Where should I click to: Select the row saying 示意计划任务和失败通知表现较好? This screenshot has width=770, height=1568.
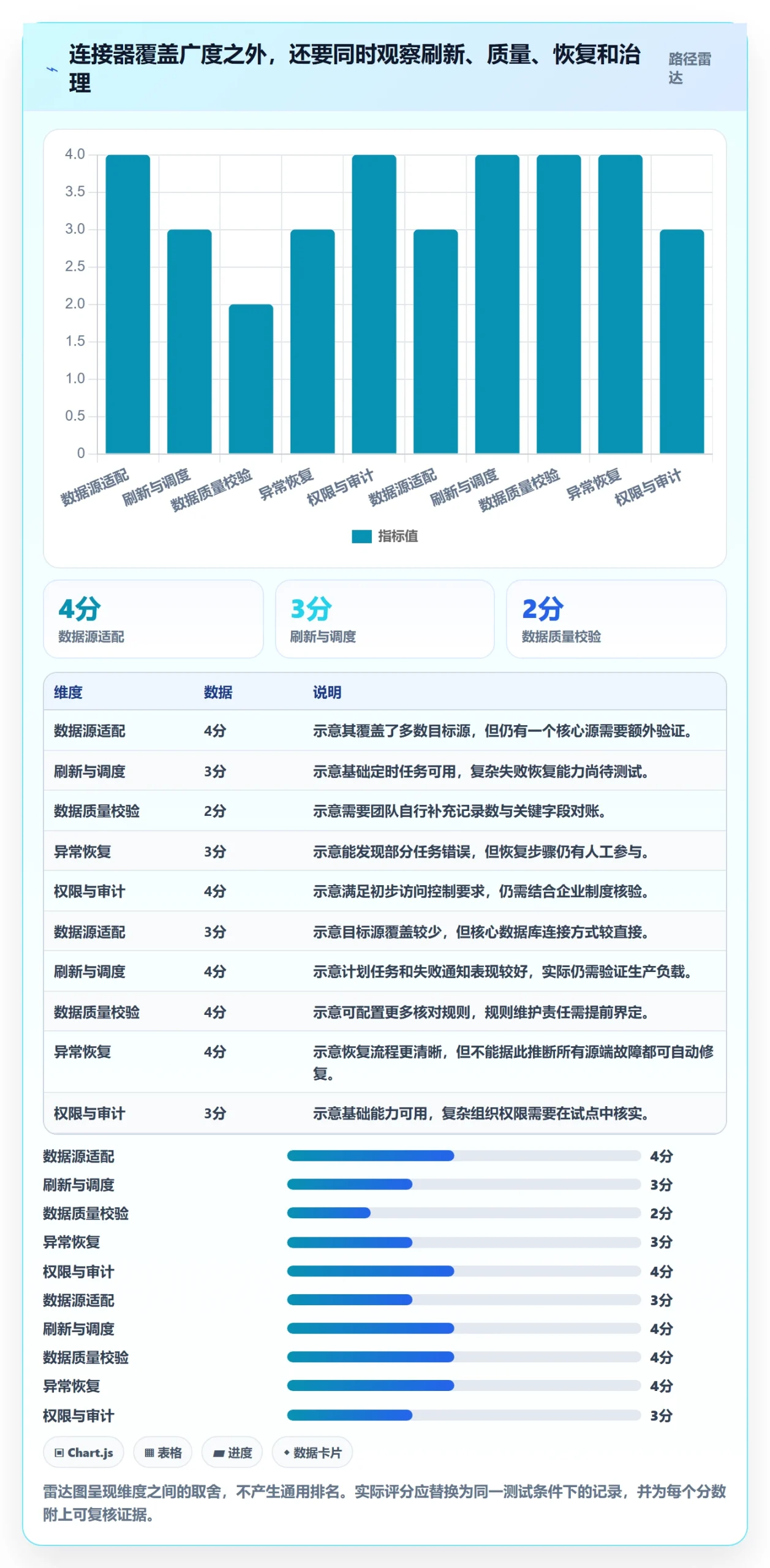point(385,971)
